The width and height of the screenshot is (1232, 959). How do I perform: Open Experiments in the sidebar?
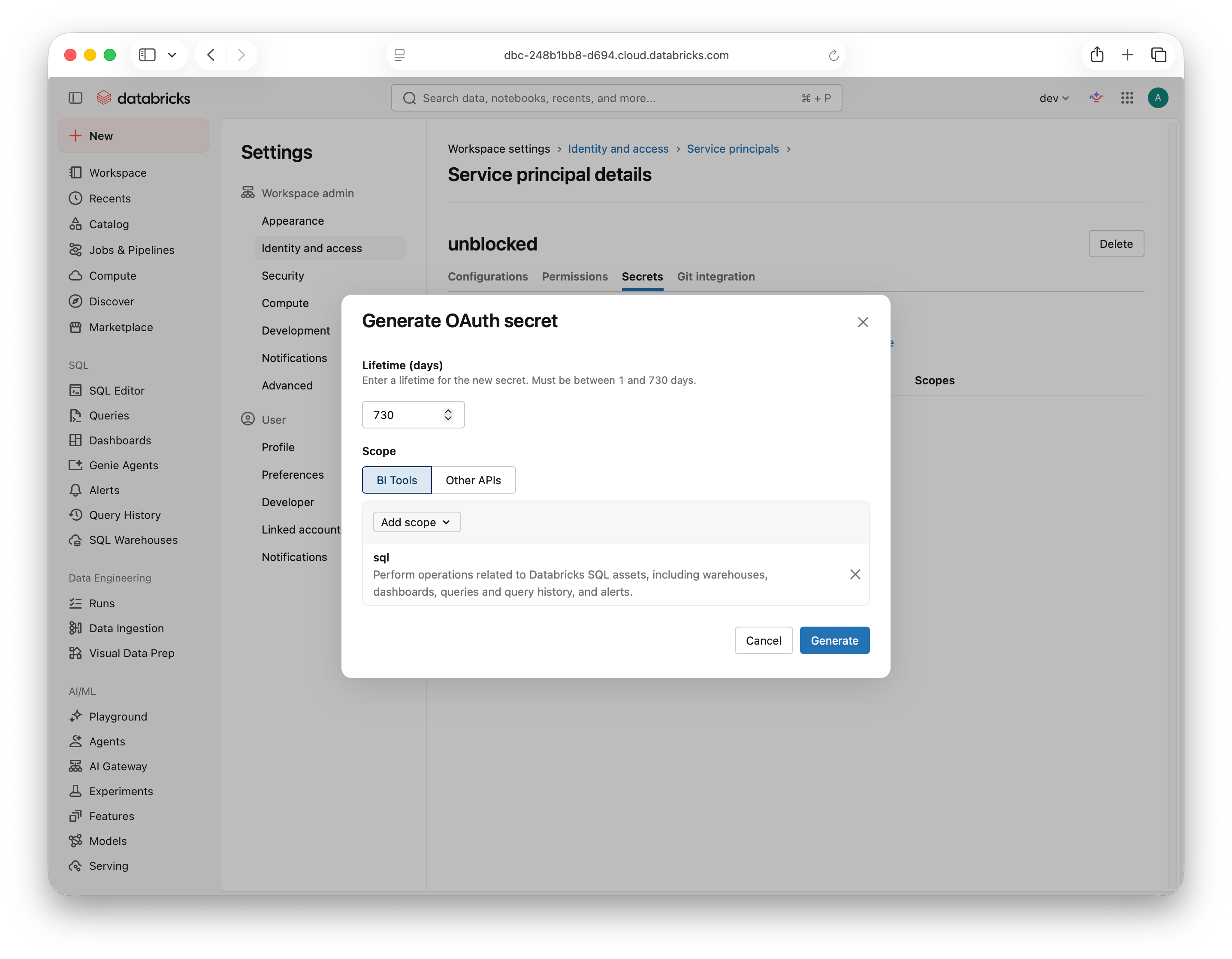pos(121,791)
